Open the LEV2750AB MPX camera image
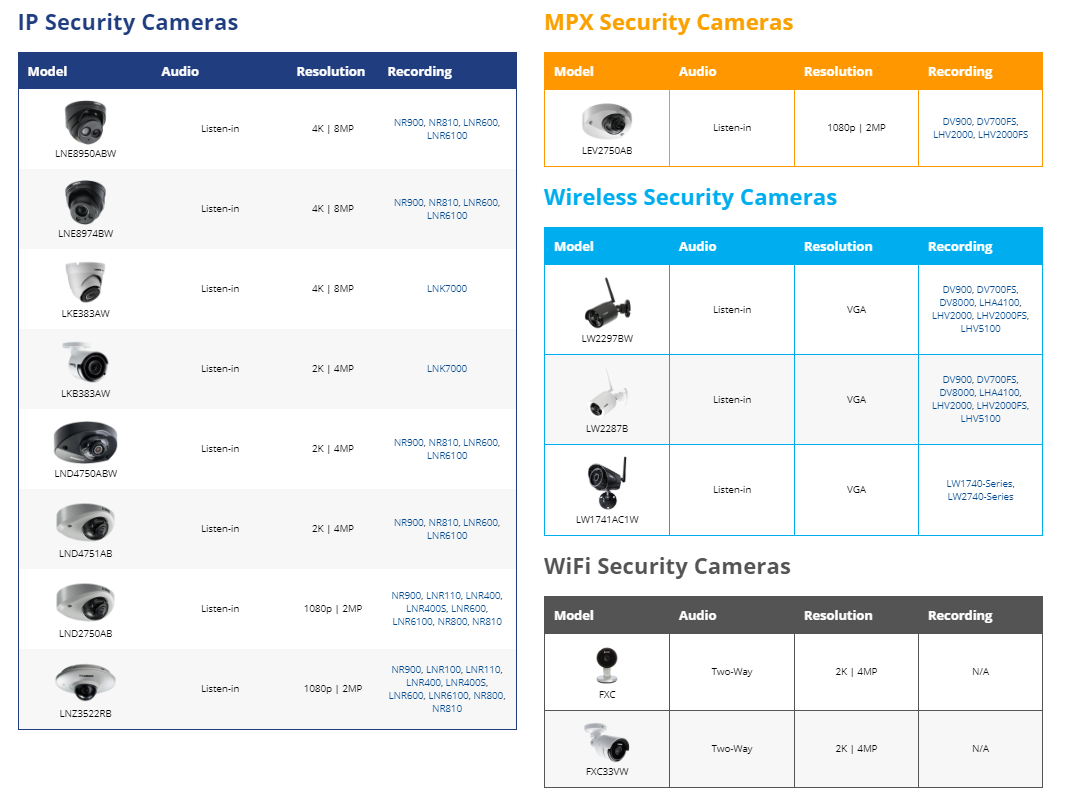The width and height of the screenshot is (1074, 801). tap(607, 121)
